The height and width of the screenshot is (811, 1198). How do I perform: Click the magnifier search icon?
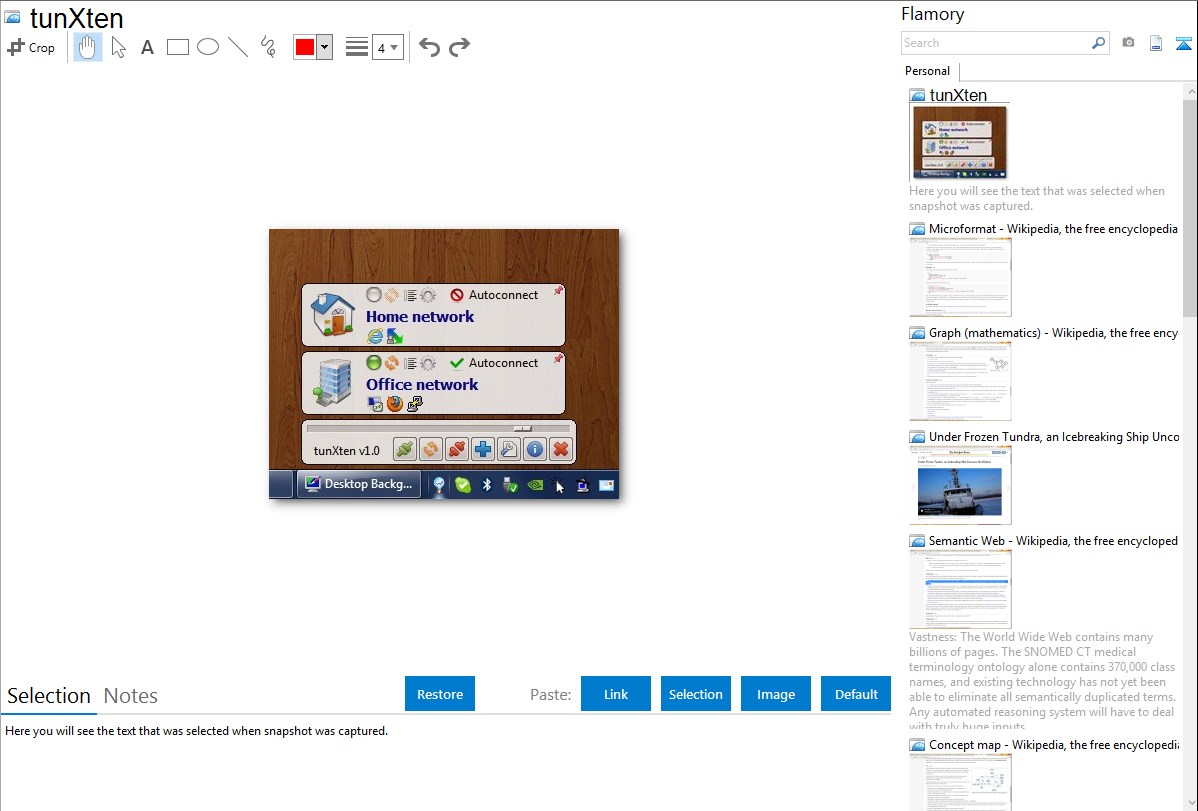(x=1098, y=43)
